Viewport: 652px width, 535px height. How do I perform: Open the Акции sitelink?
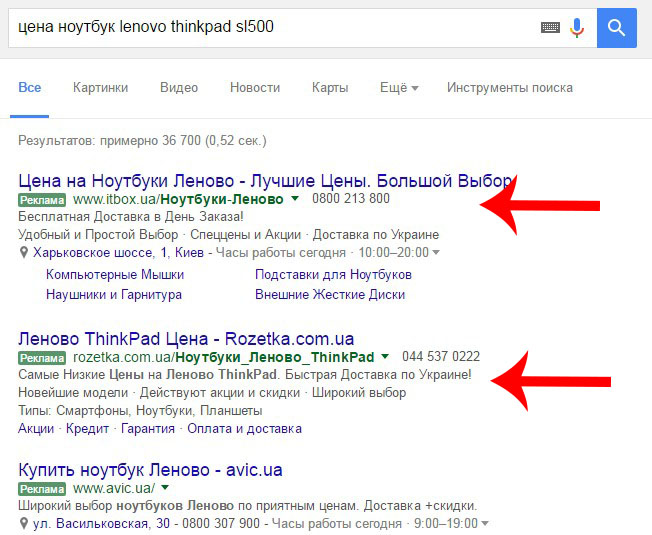click(36, 429)
